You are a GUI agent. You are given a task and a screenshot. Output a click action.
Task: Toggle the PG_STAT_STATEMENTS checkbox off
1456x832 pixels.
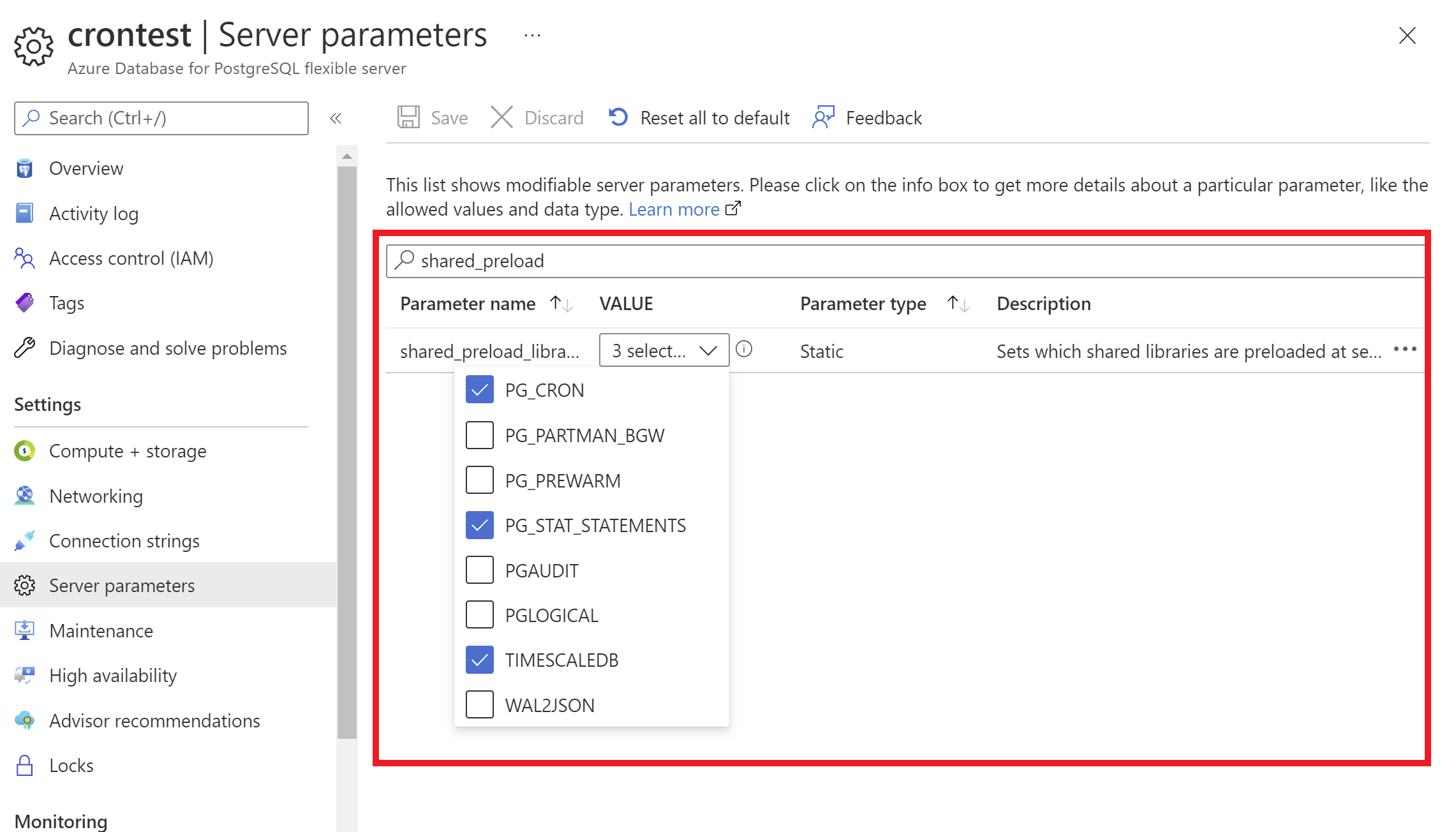478,525
